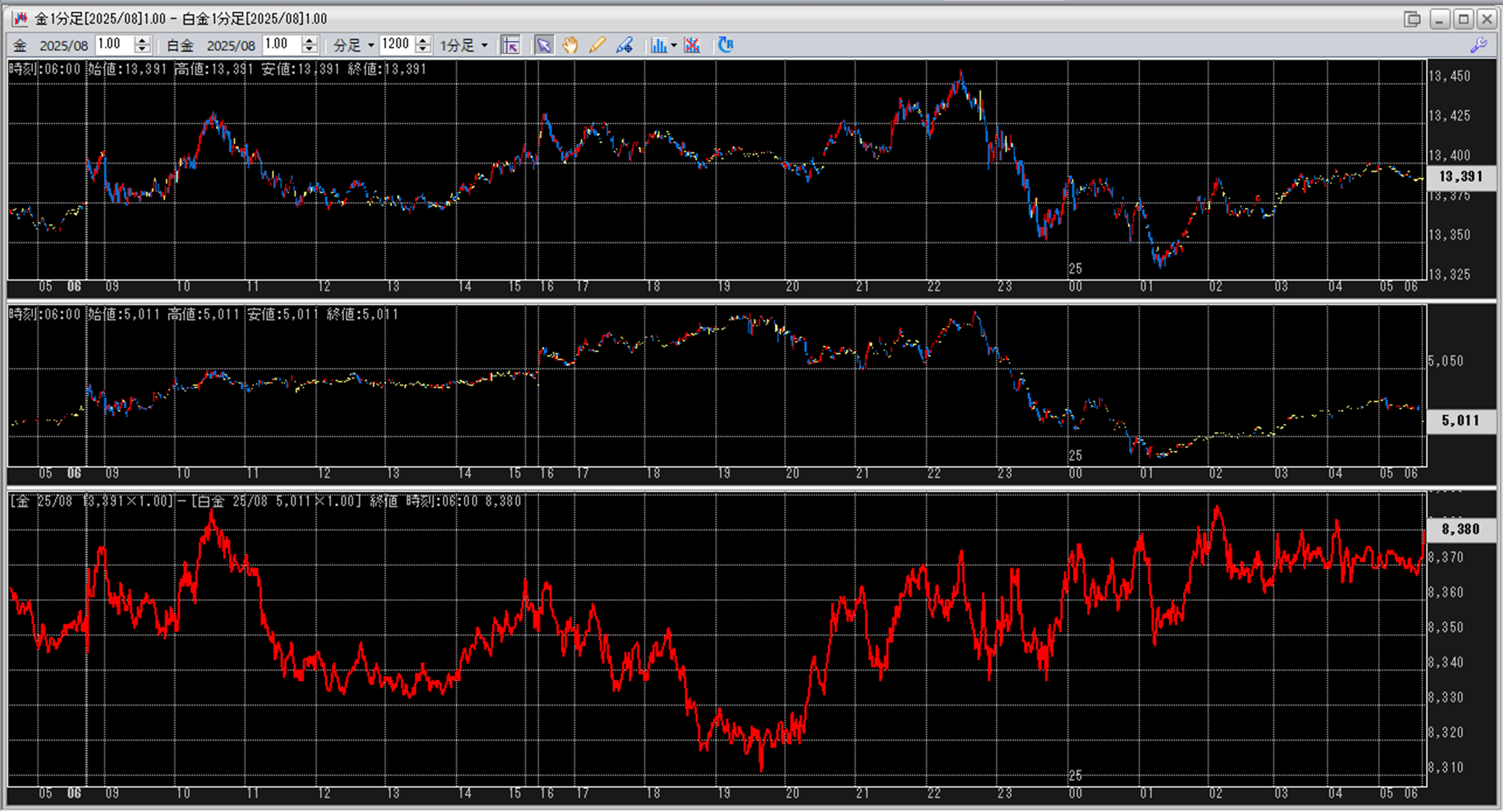This screenshot has width=1503, height=812.
Task: Click the refresh reload icon
Action: [726, 46]
